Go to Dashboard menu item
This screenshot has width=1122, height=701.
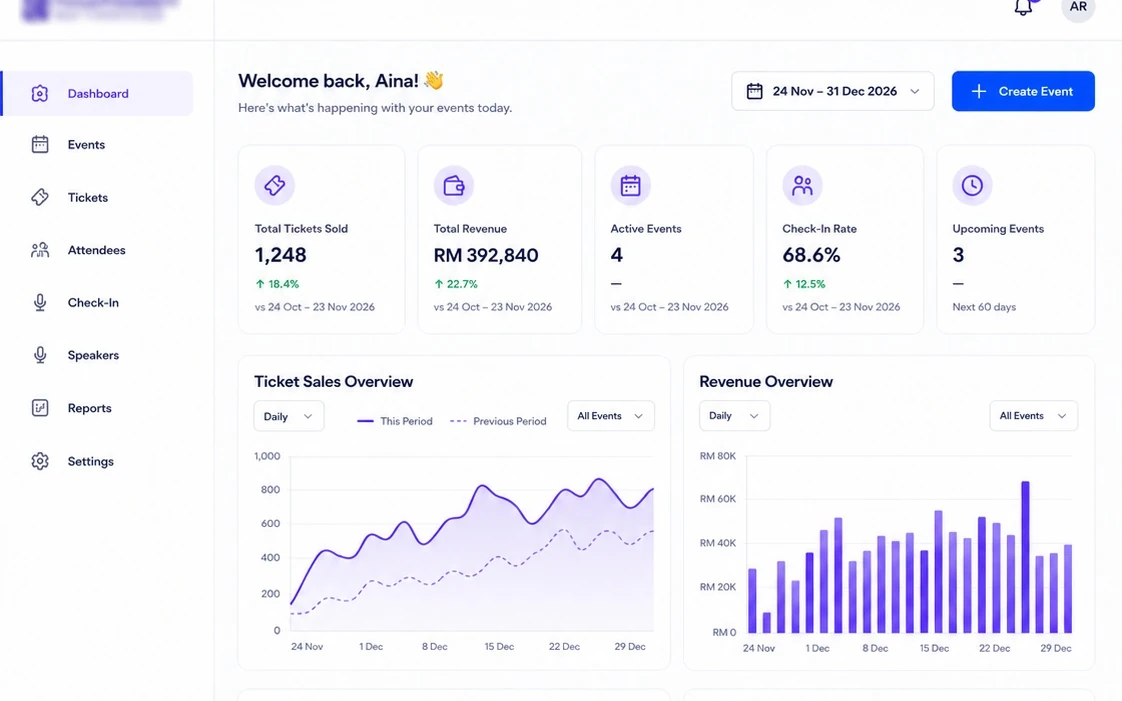pos(97,94)
